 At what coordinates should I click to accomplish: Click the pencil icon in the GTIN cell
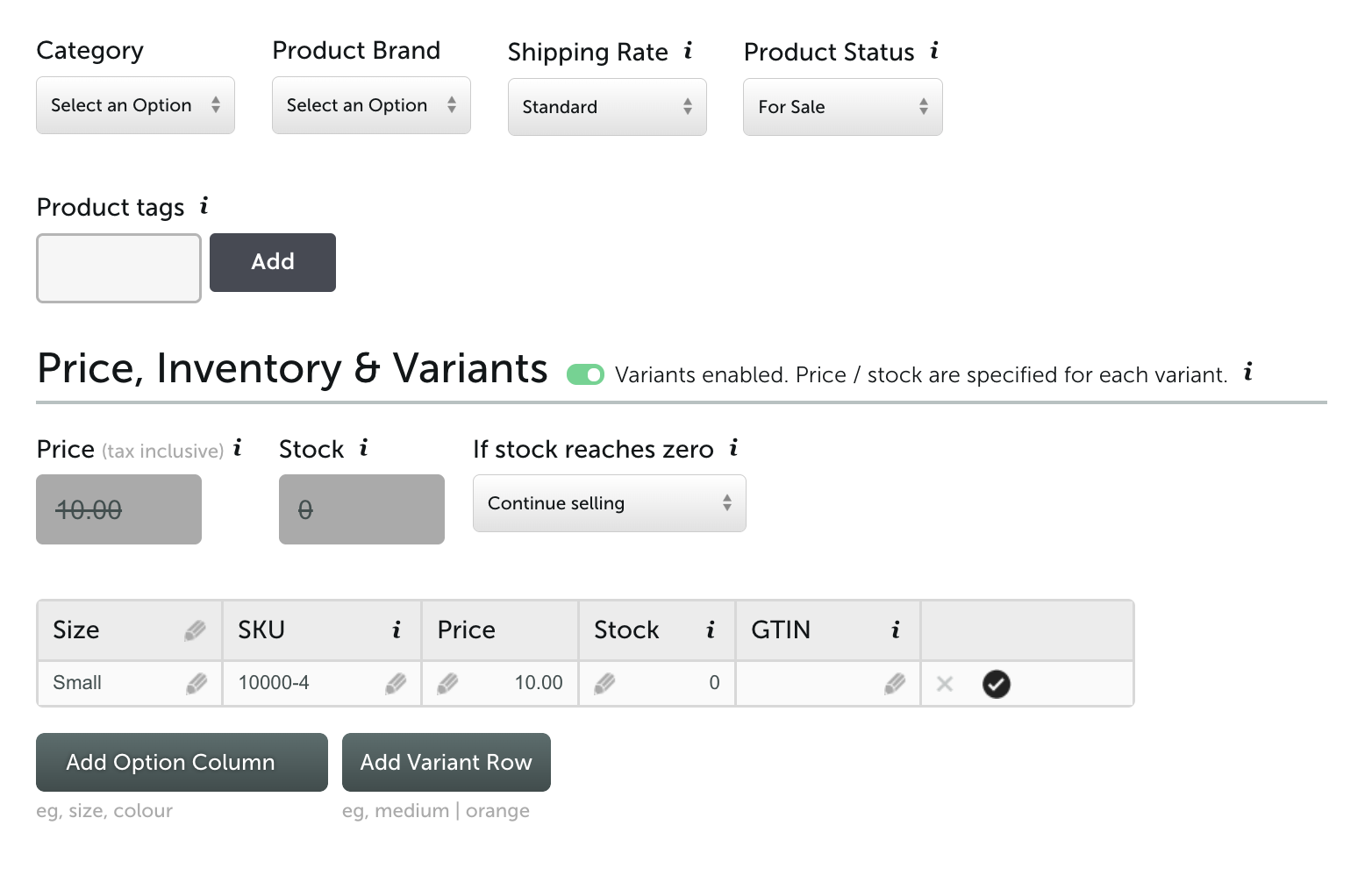click(x=895, y=683)
